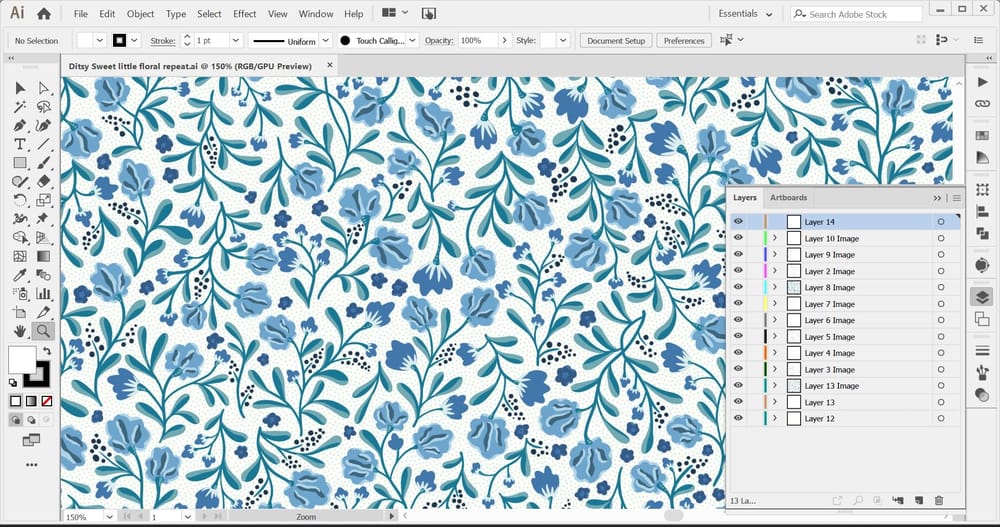Select the Hand tool
This screenshot has width=1000, height=527.
tap(20, 331)
